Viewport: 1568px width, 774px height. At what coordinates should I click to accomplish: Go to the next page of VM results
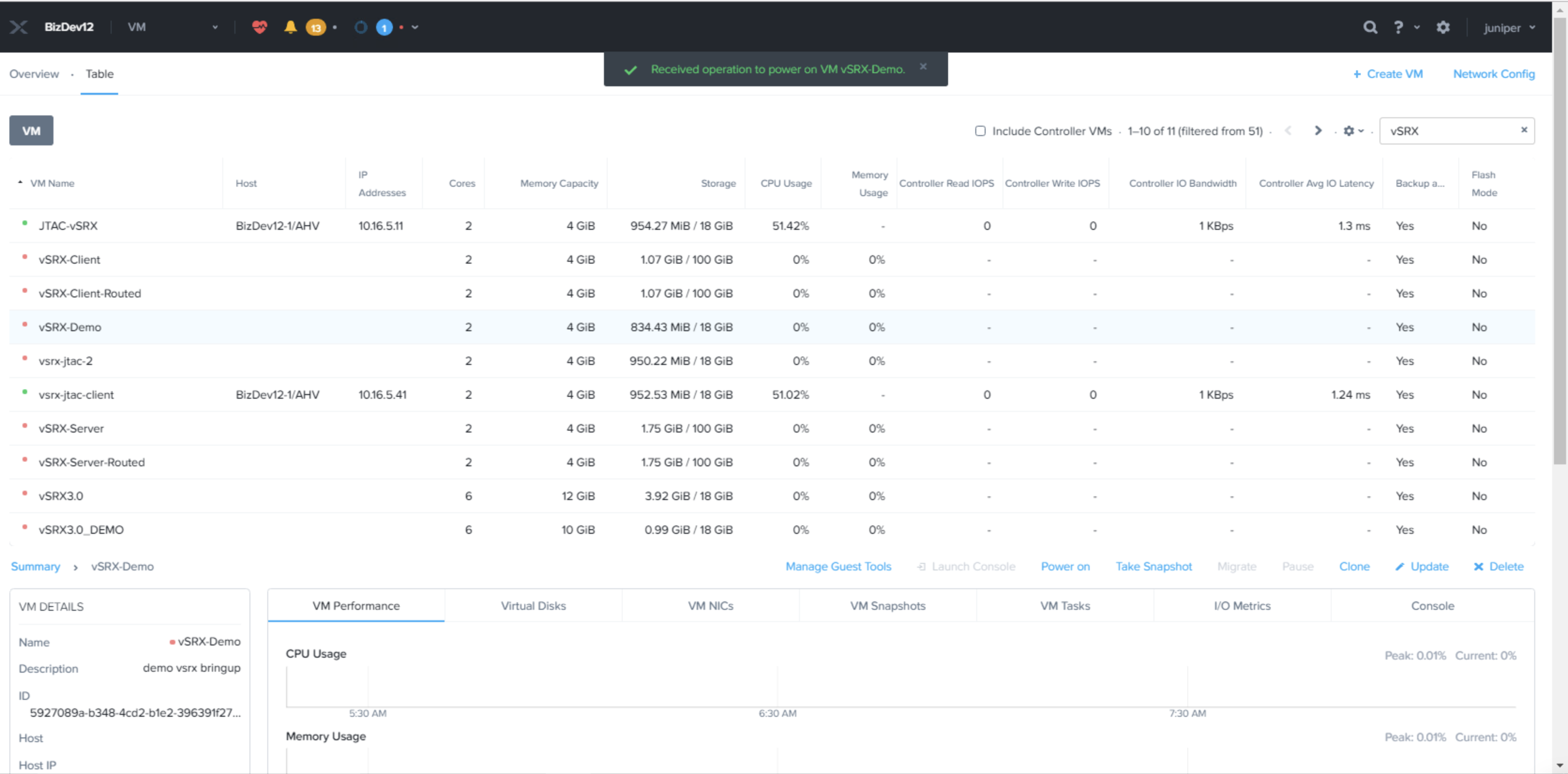pos(1318,130)
